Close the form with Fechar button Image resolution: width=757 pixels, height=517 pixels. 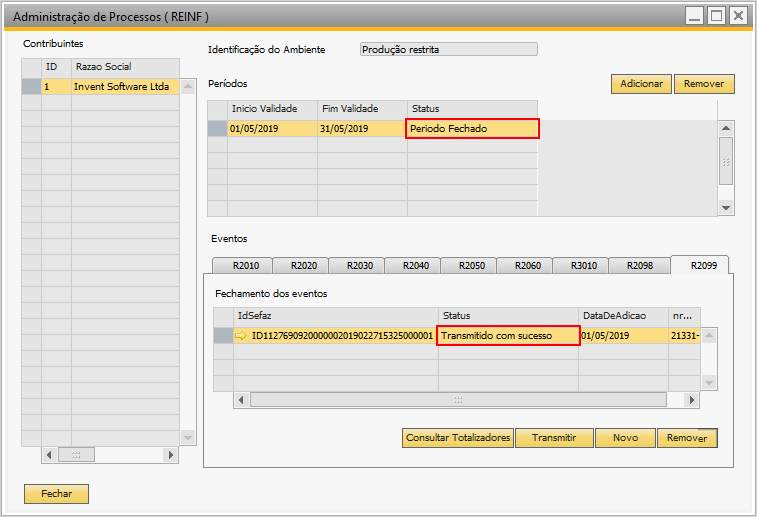(56, 494)
